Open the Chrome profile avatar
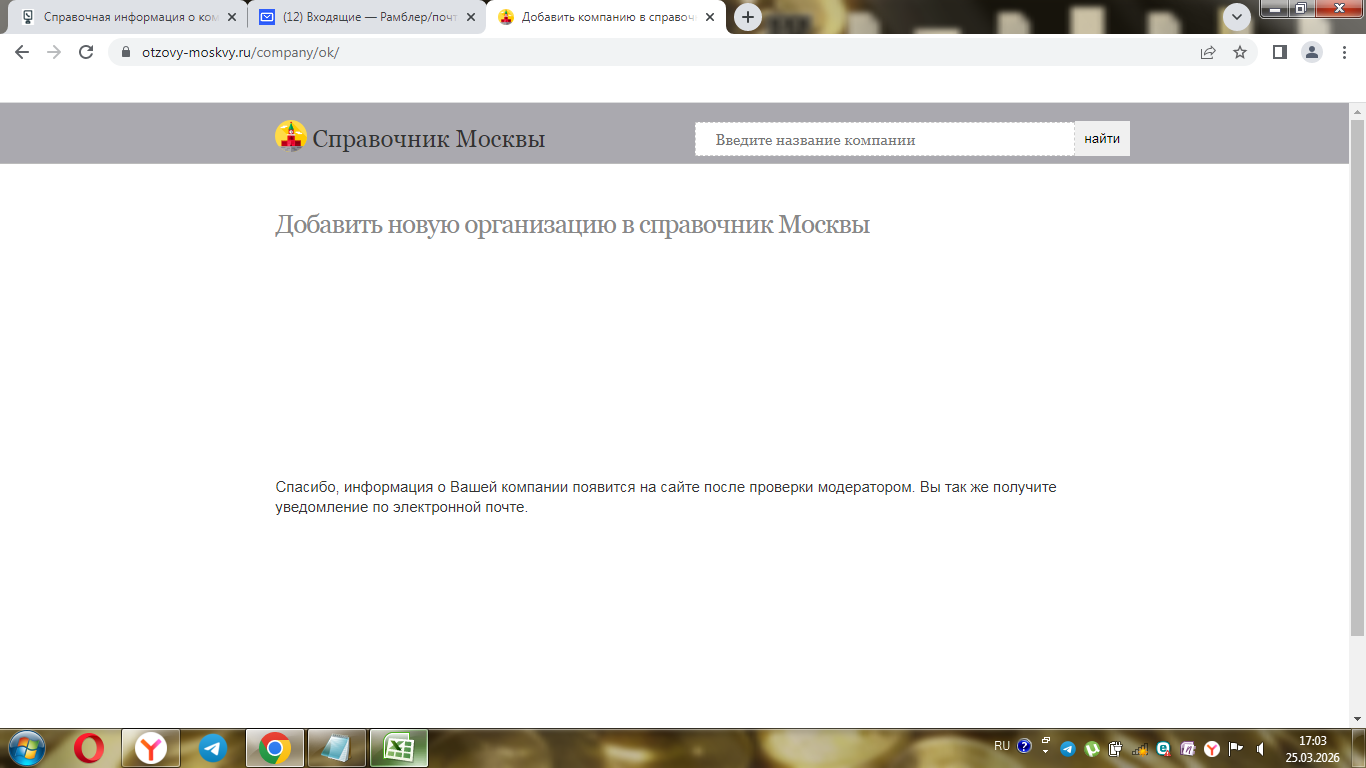The width and height of the screenshot is (1366, 768). coord(1311,52)
